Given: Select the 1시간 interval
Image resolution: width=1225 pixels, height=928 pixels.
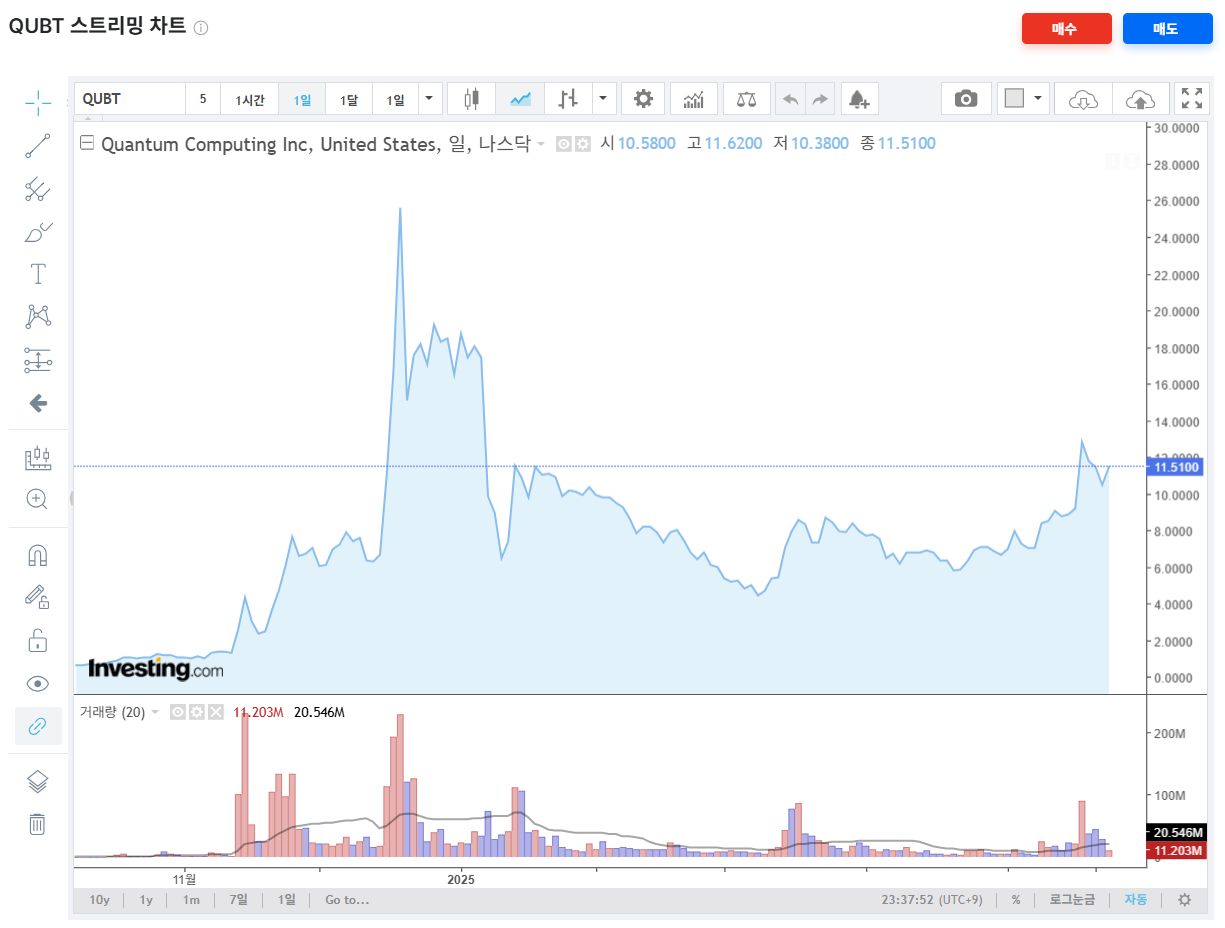Looking at the screenshot, I should [x=250, y=99].
